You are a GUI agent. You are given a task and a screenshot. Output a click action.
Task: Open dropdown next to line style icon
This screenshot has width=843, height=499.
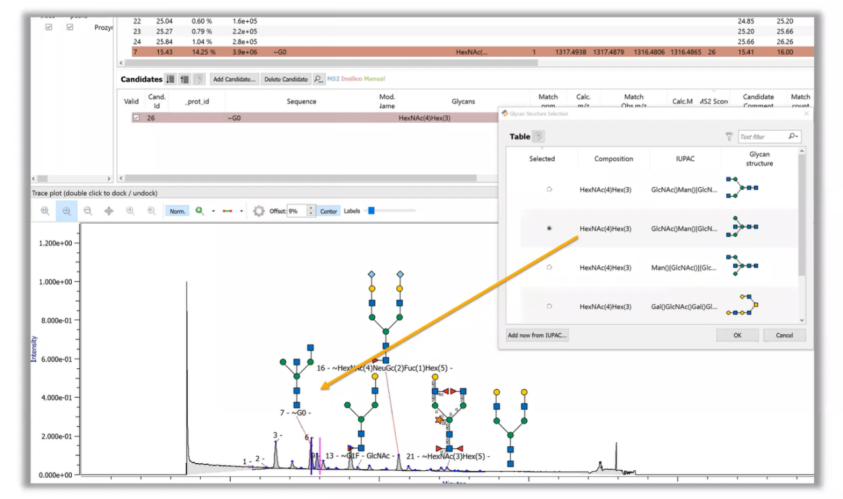pos(241,211)
